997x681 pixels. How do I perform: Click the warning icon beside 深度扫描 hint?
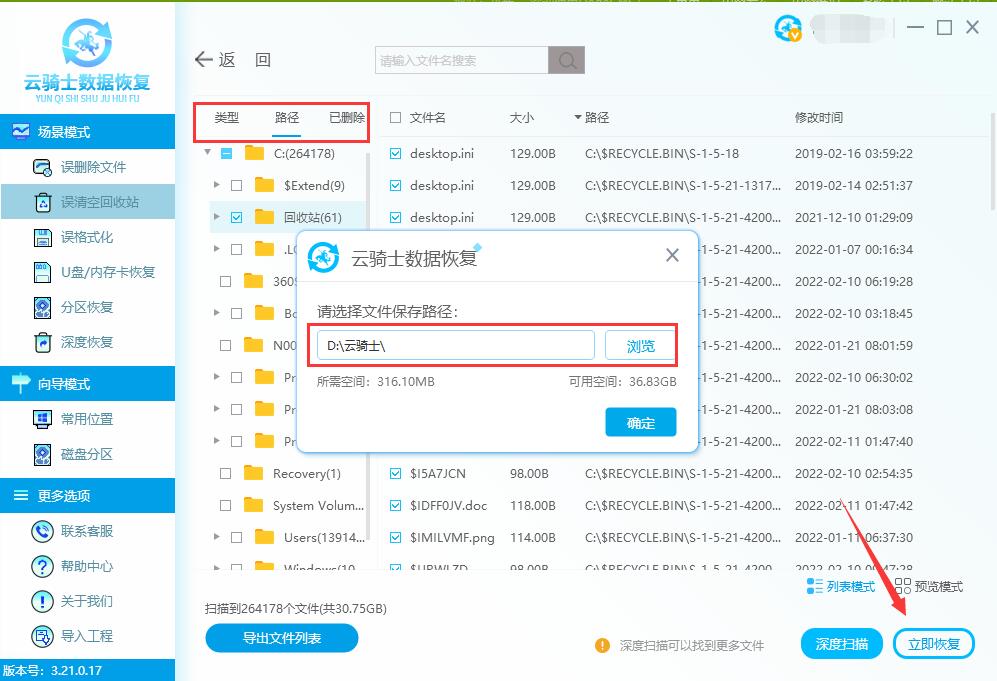pos(602,645)
